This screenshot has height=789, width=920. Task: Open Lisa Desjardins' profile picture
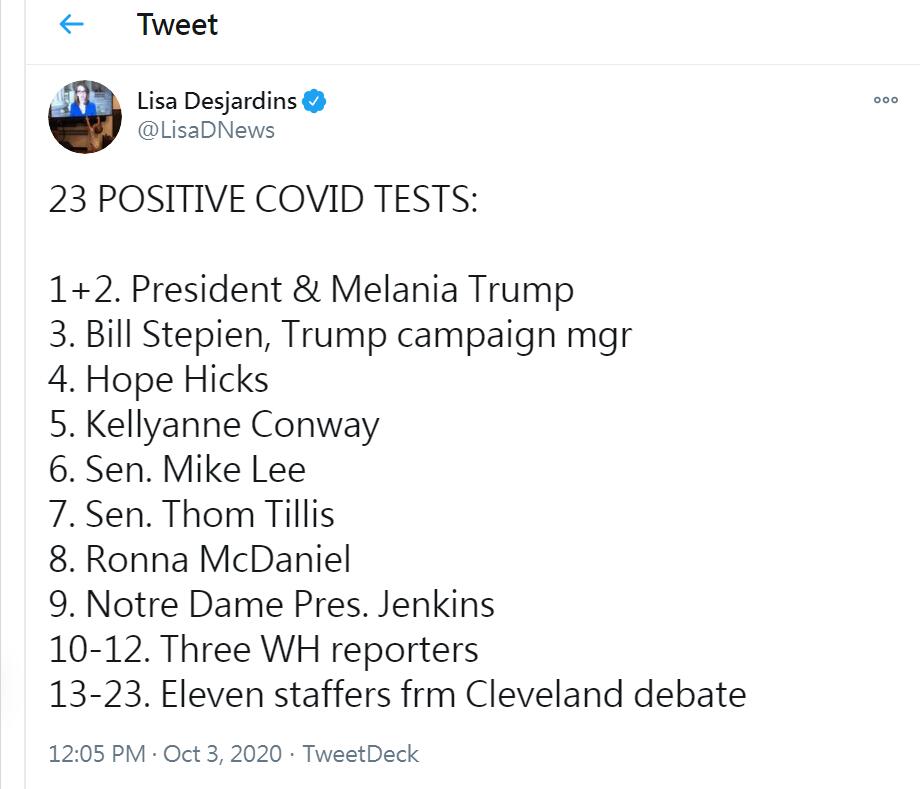pyautogui.click(x=85, y=117)
